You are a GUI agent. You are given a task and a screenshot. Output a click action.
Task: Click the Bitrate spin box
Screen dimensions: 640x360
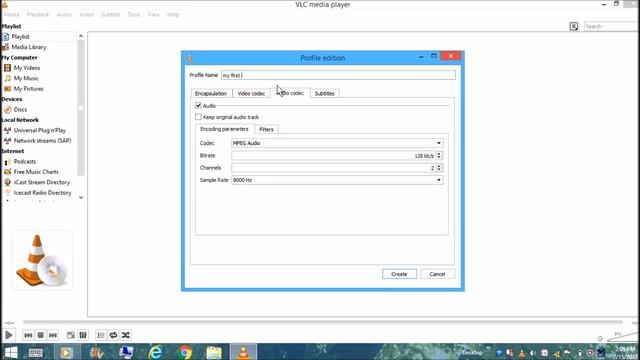(337, 156)
